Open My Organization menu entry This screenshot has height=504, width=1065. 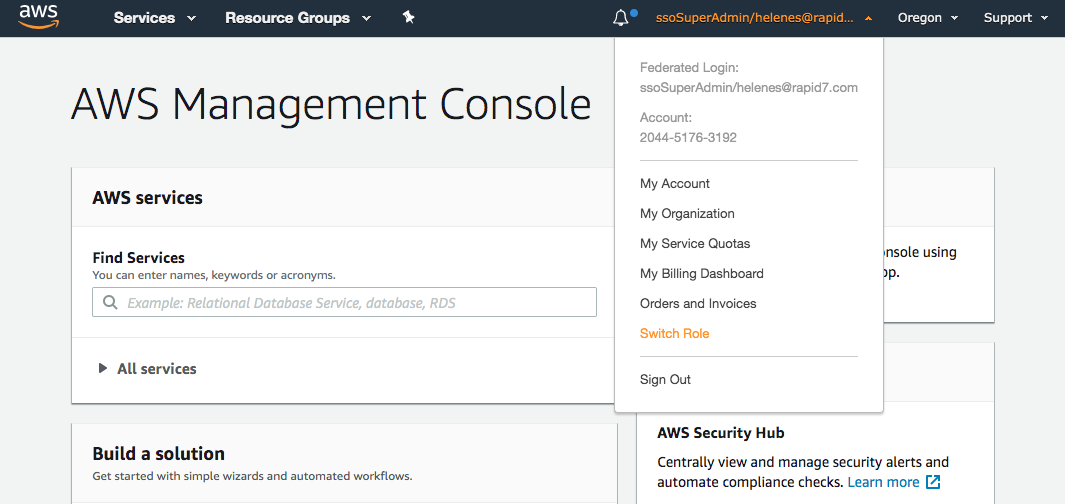[x=687, y=214]
